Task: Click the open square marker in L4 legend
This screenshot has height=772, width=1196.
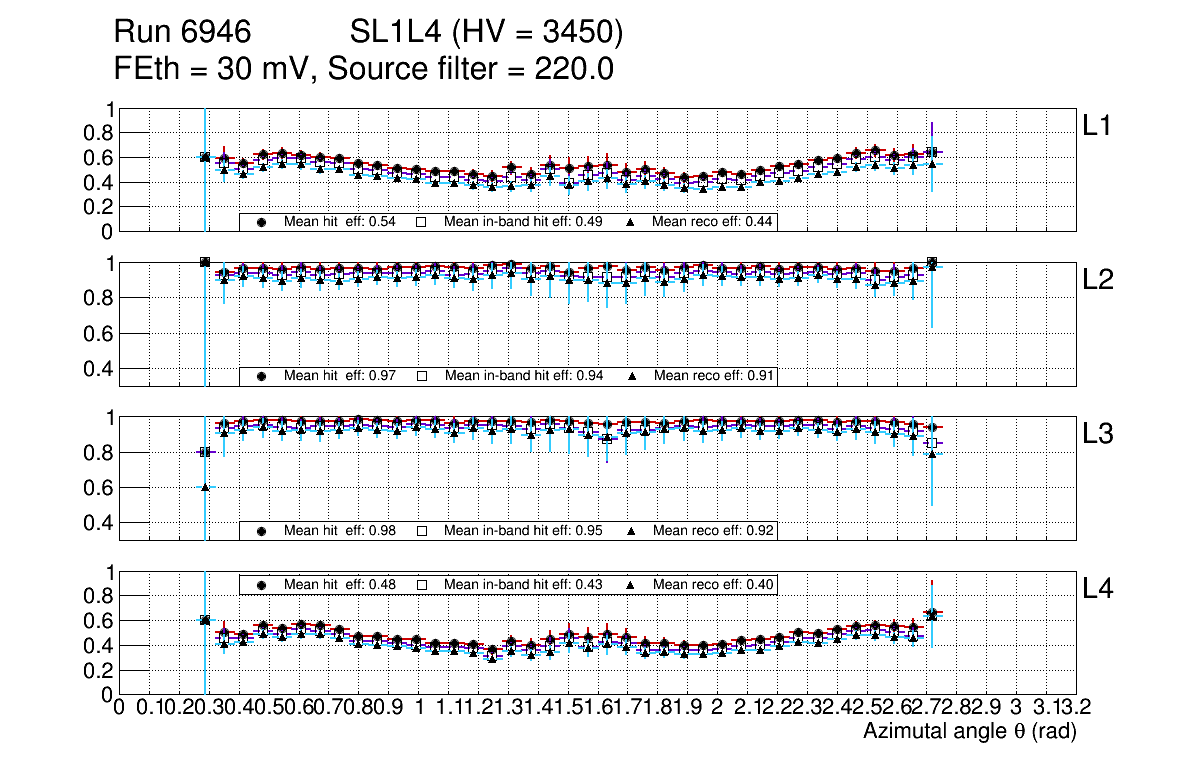Action: click(x=422, y=584)
